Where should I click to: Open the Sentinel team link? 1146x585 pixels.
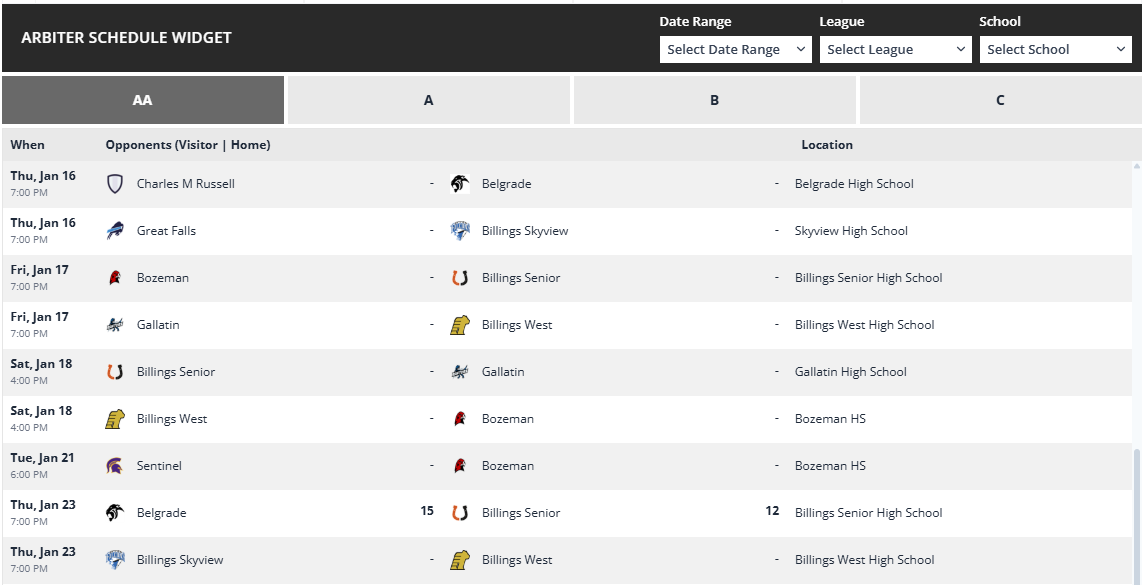click(x=159, y=466)
